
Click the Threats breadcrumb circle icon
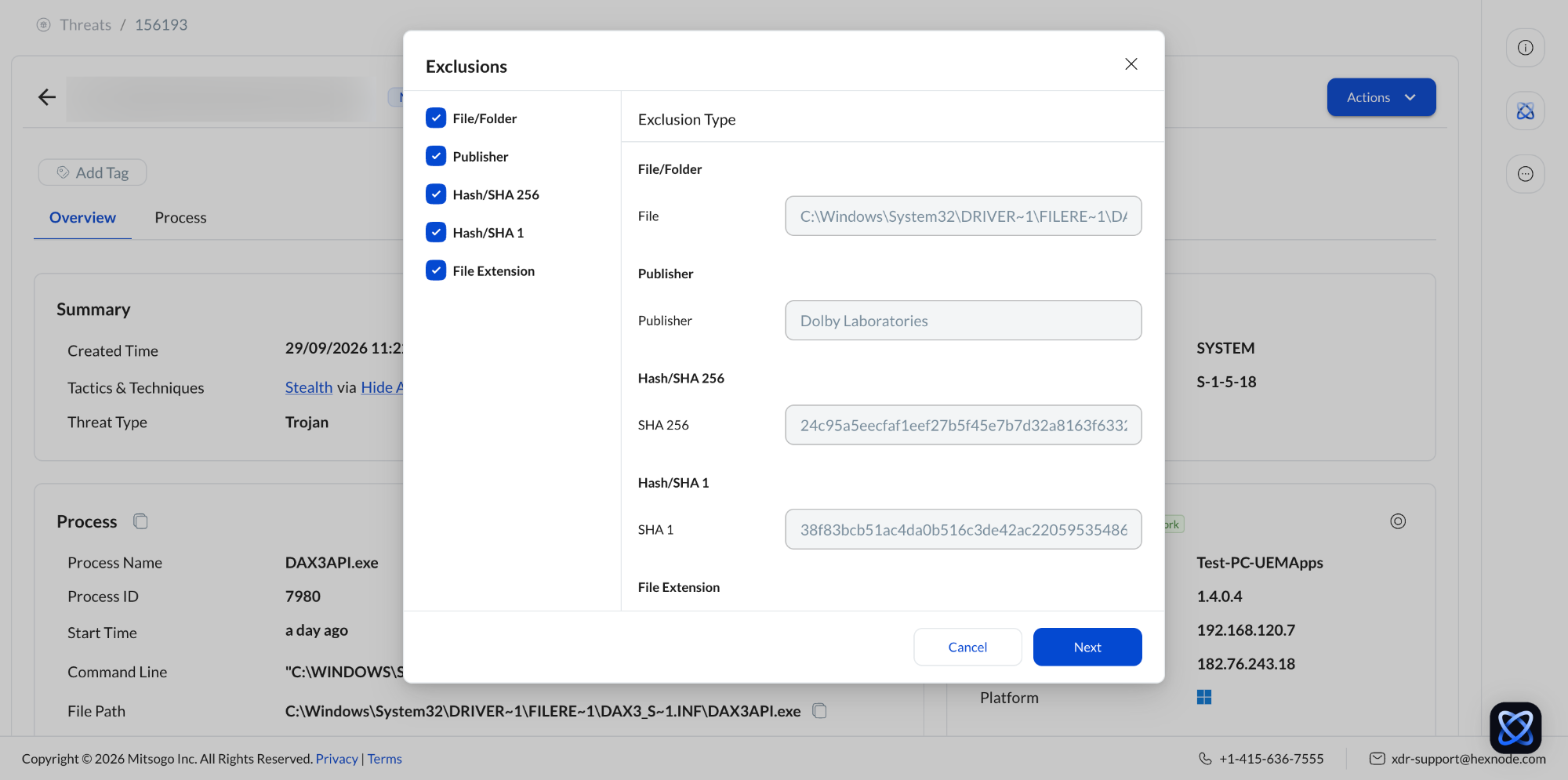click(x=44, y=25)
